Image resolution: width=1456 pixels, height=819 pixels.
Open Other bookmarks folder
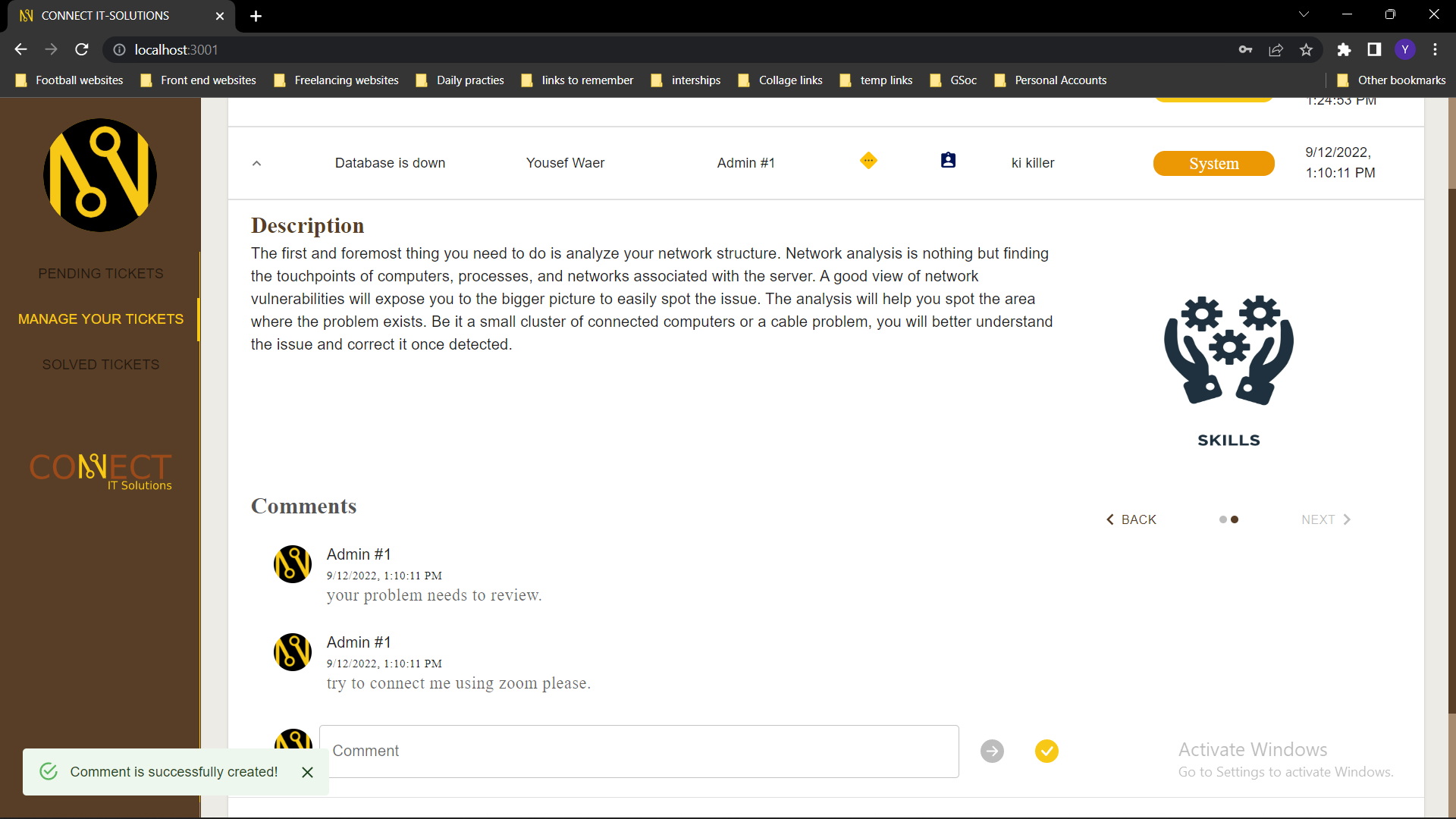(1392, 80)
